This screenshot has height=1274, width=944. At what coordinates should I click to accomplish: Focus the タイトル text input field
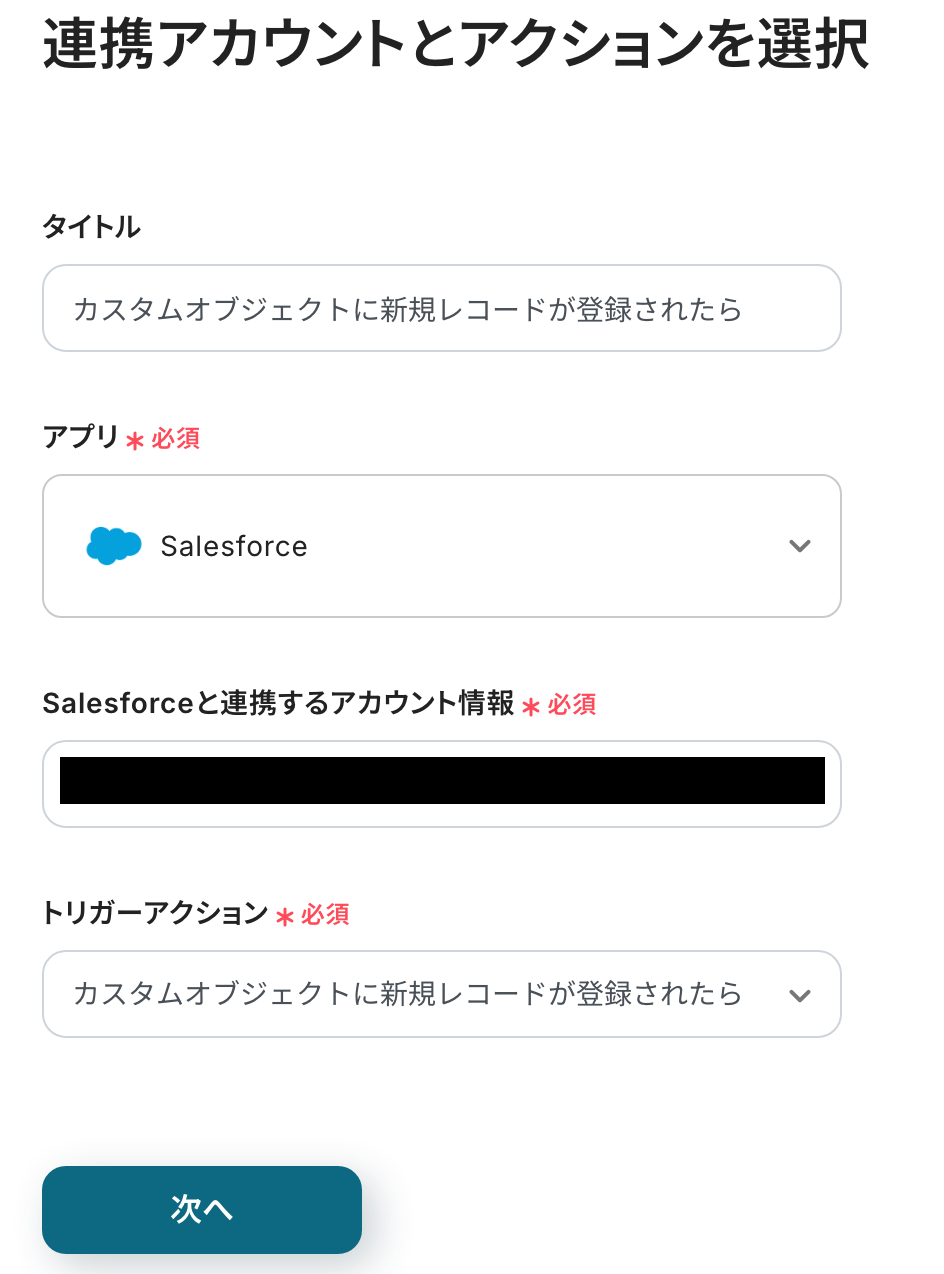pos(441,308)
